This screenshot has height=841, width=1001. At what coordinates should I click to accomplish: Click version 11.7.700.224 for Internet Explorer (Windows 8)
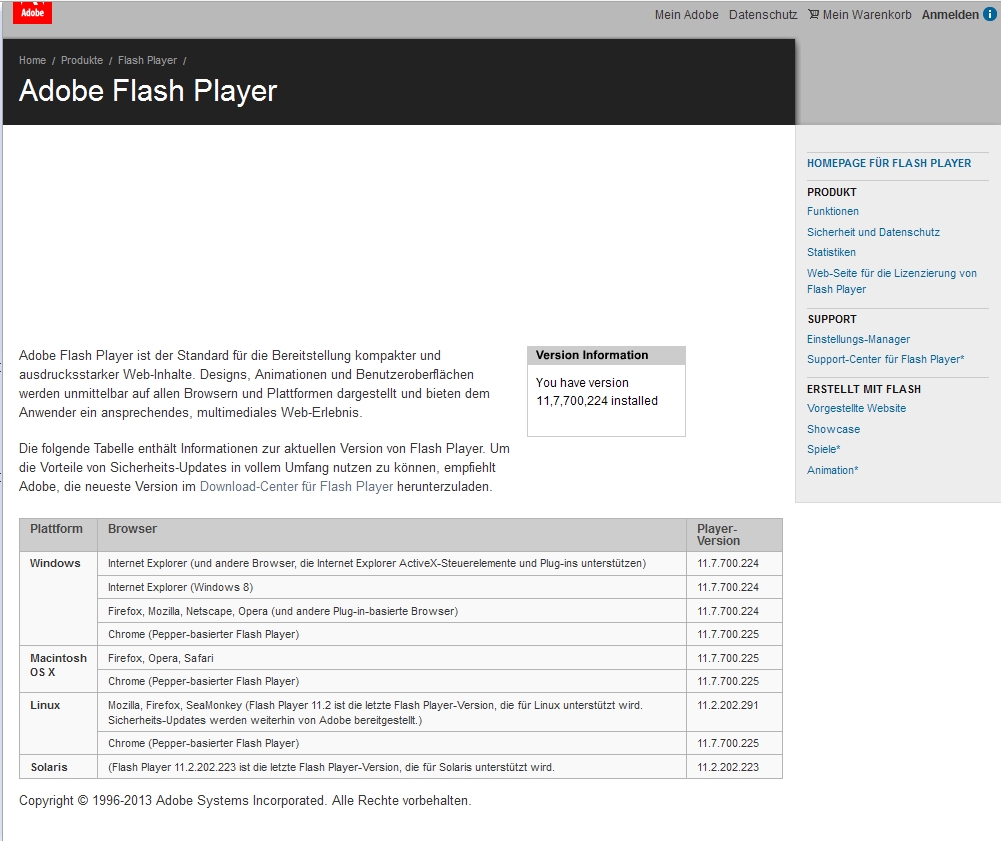pos(728,587)
